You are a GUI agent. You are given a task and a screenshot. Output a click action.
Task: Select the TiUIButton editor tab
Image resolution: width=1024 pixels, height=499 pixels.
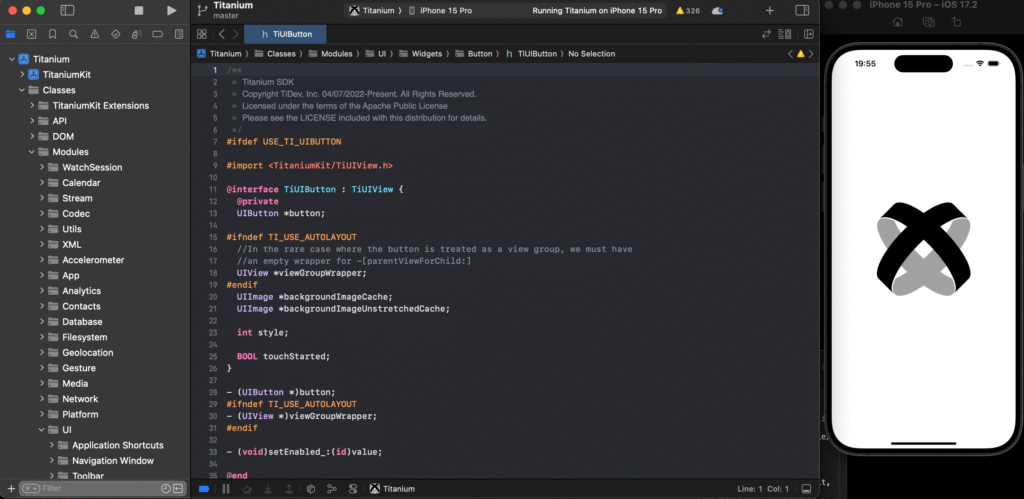coord(285,34)
